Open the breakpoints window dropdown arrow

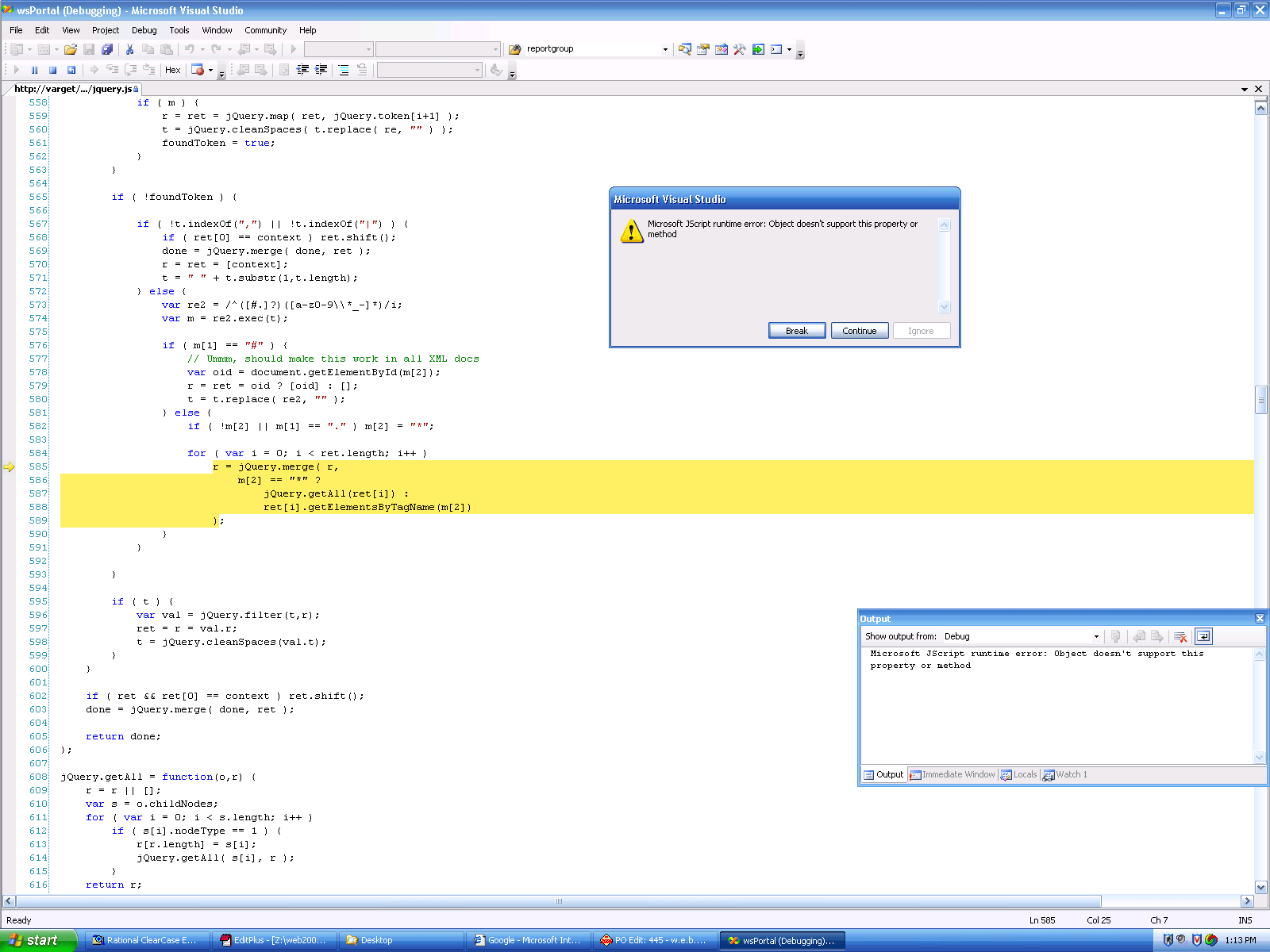tap(210, 70)
